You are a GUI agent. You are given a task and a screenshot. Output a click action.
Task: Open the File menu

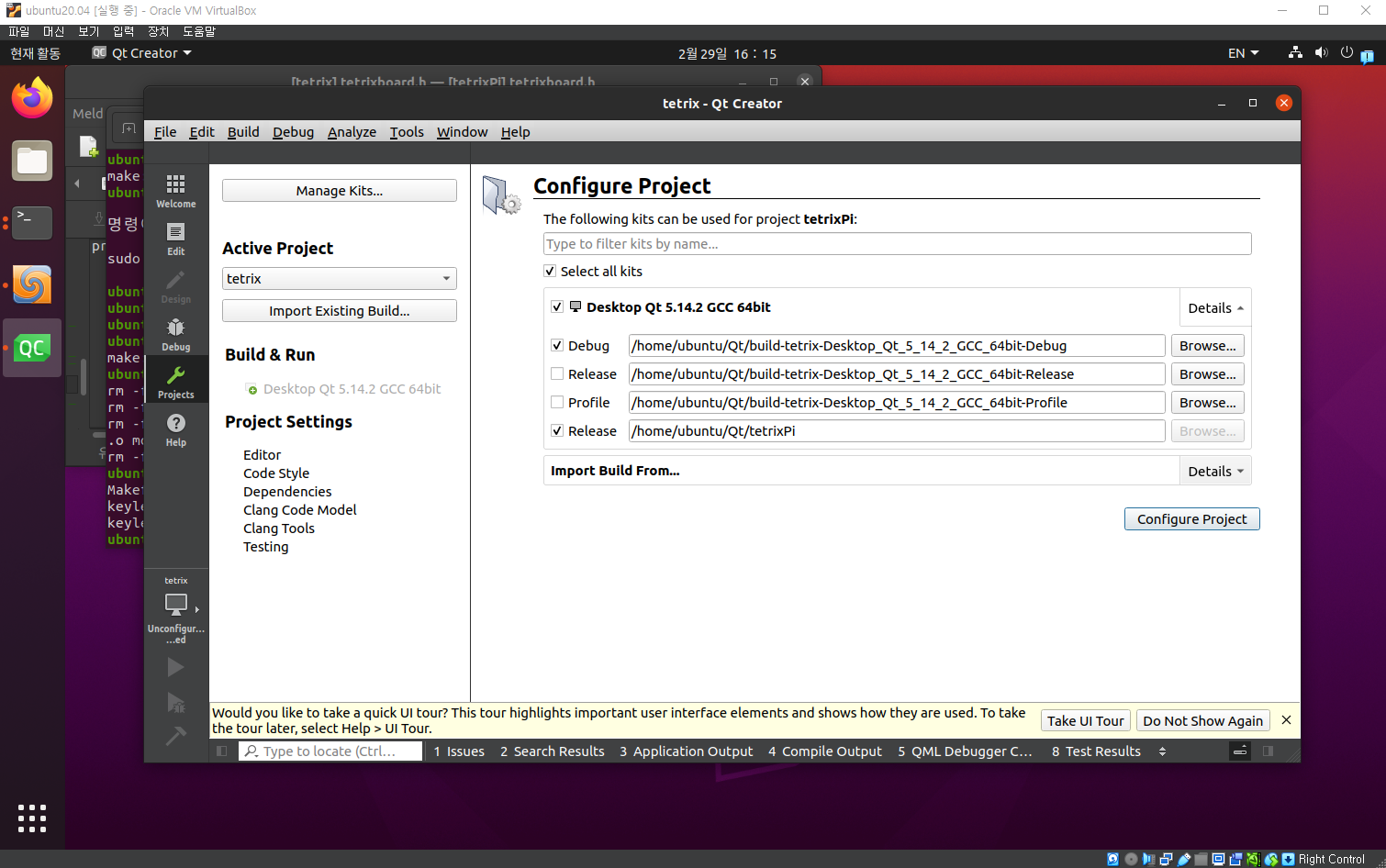click(165, 131)
